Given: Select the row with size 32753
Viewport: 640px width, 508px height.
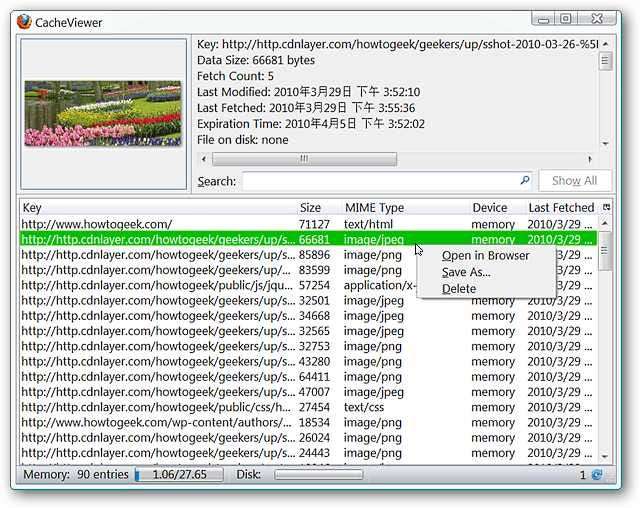Looking at the screenshot, I should coord(308,346).
